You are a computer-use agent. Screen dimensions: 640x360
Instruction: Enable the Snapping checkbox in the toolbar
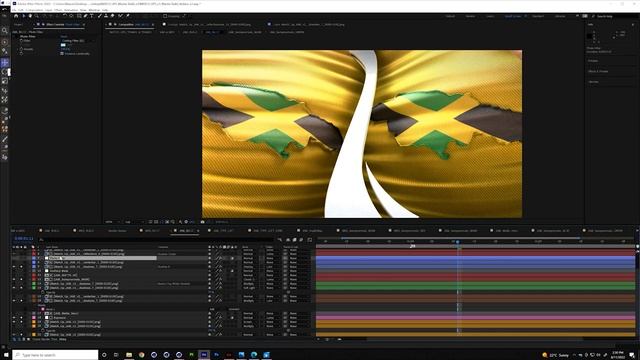pyautogui.click(x=165, y=16)
